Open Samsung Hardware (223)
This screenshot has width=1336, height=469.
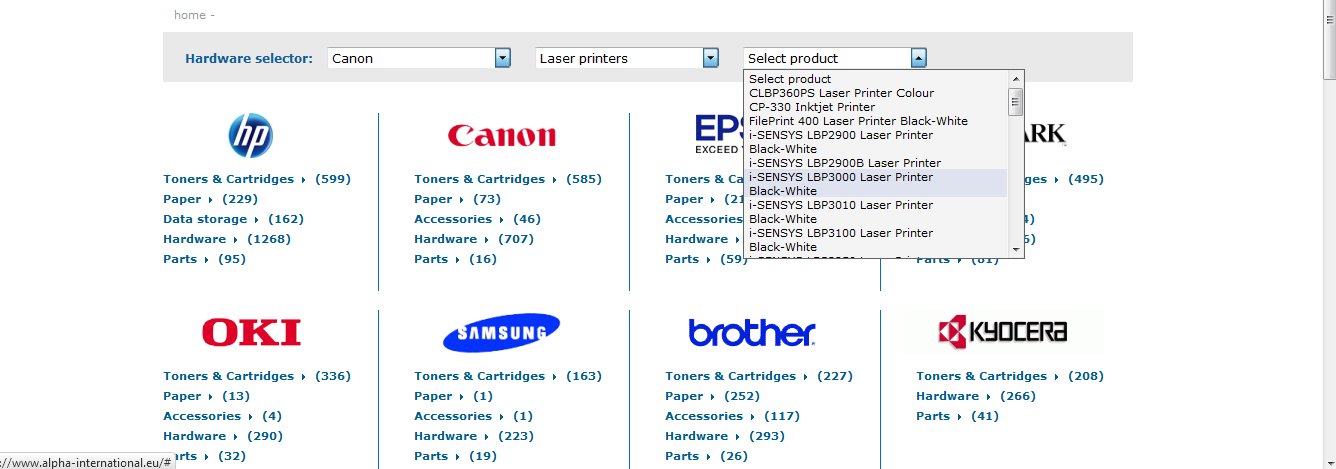(x=474, y=436)
